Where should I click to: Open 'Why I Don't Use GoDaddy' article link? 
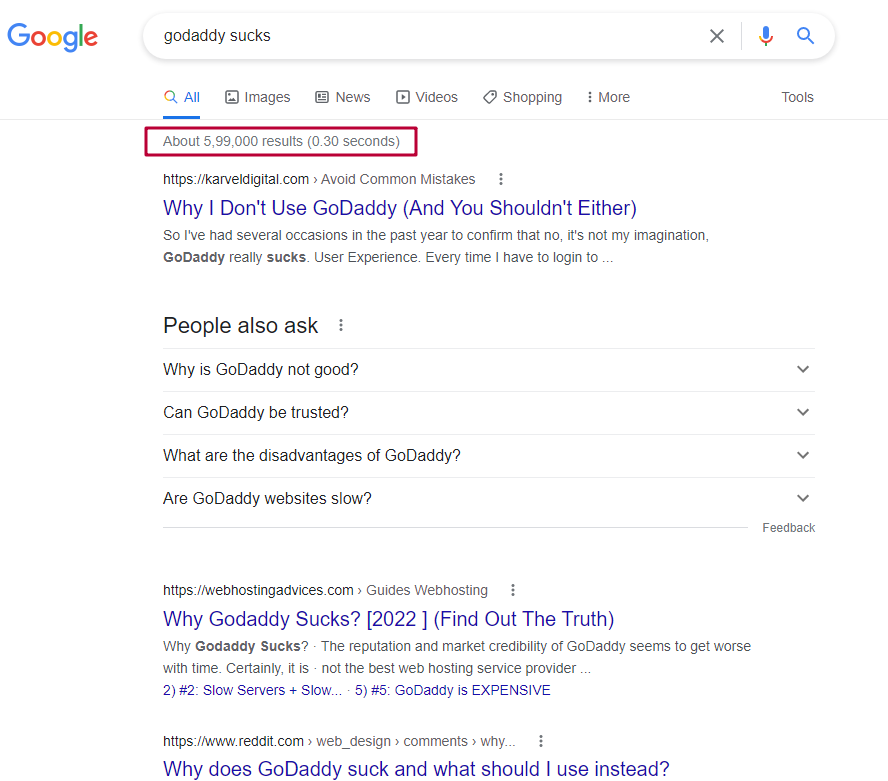pos(400,208)
